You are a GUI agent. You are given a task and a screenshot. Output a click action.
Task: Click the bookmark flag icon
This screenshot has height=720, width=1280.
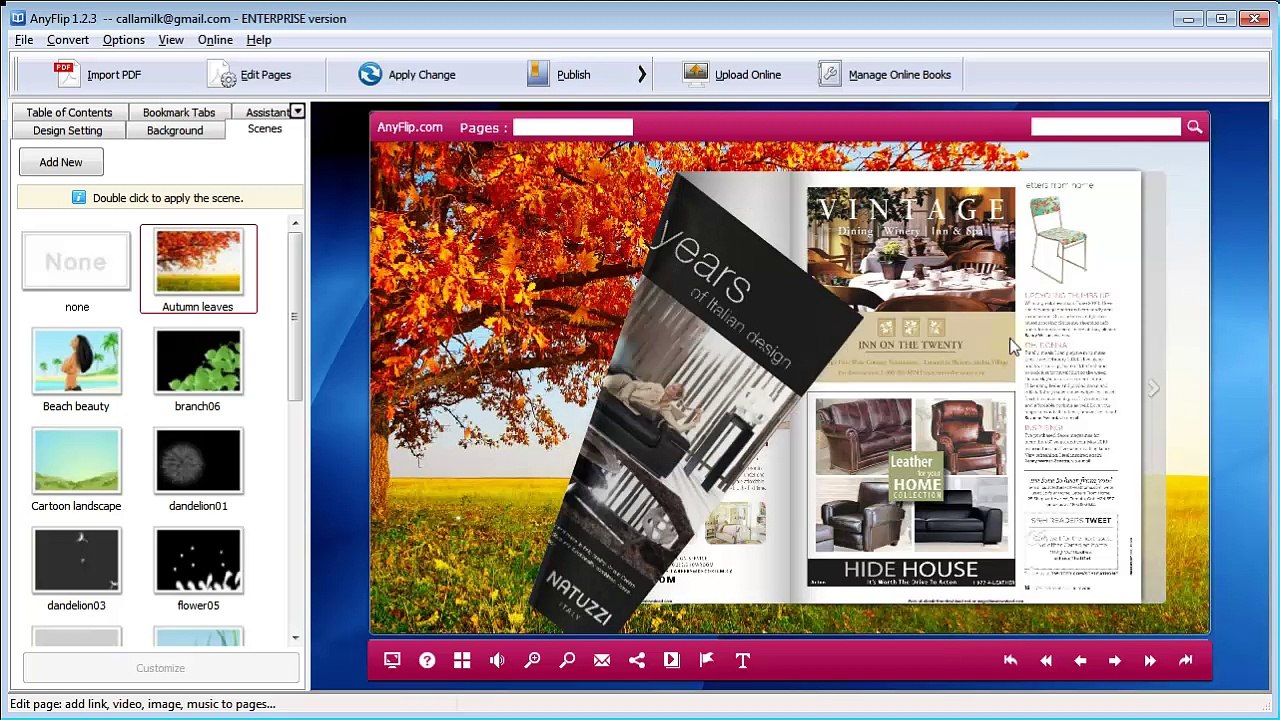707,660
